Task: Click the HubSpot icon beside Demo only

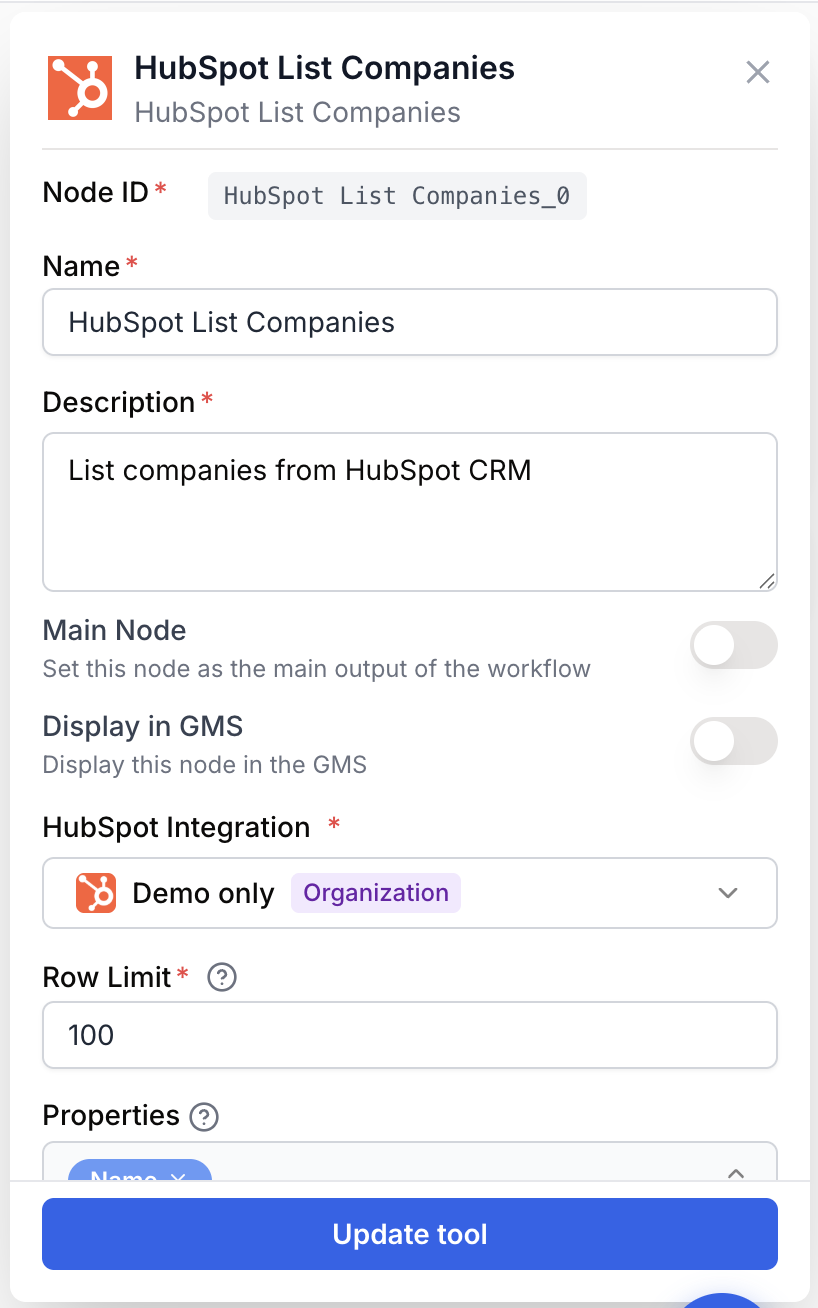Action: click(96, 893)
